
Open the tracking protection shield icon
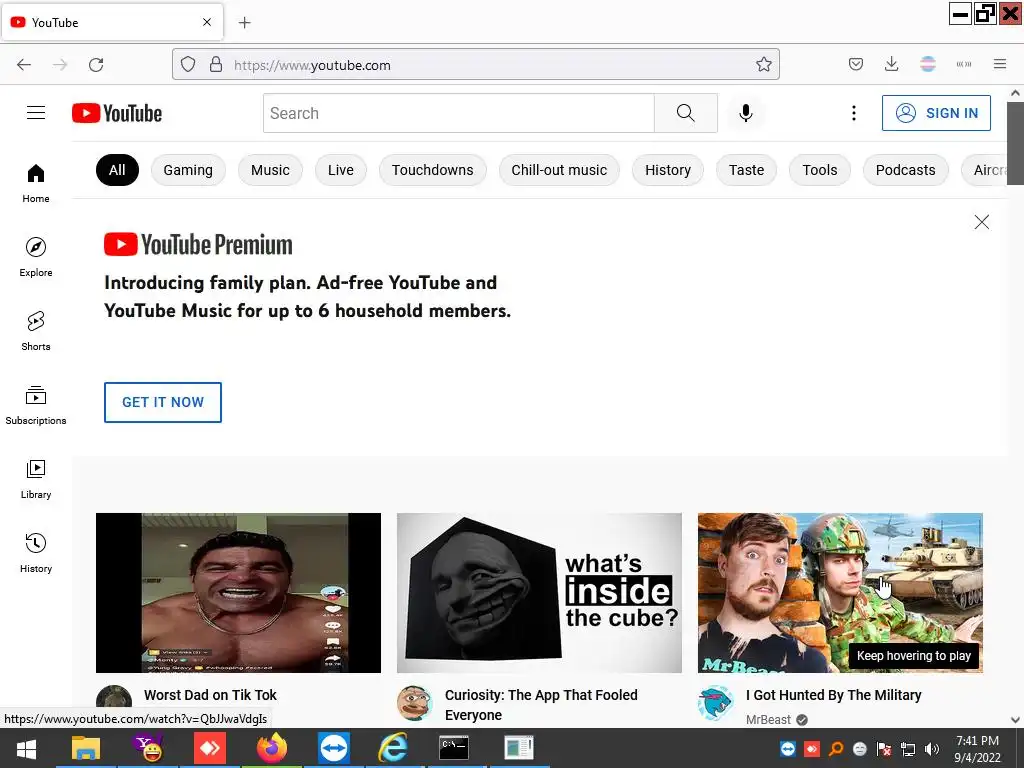coord(188,65)
